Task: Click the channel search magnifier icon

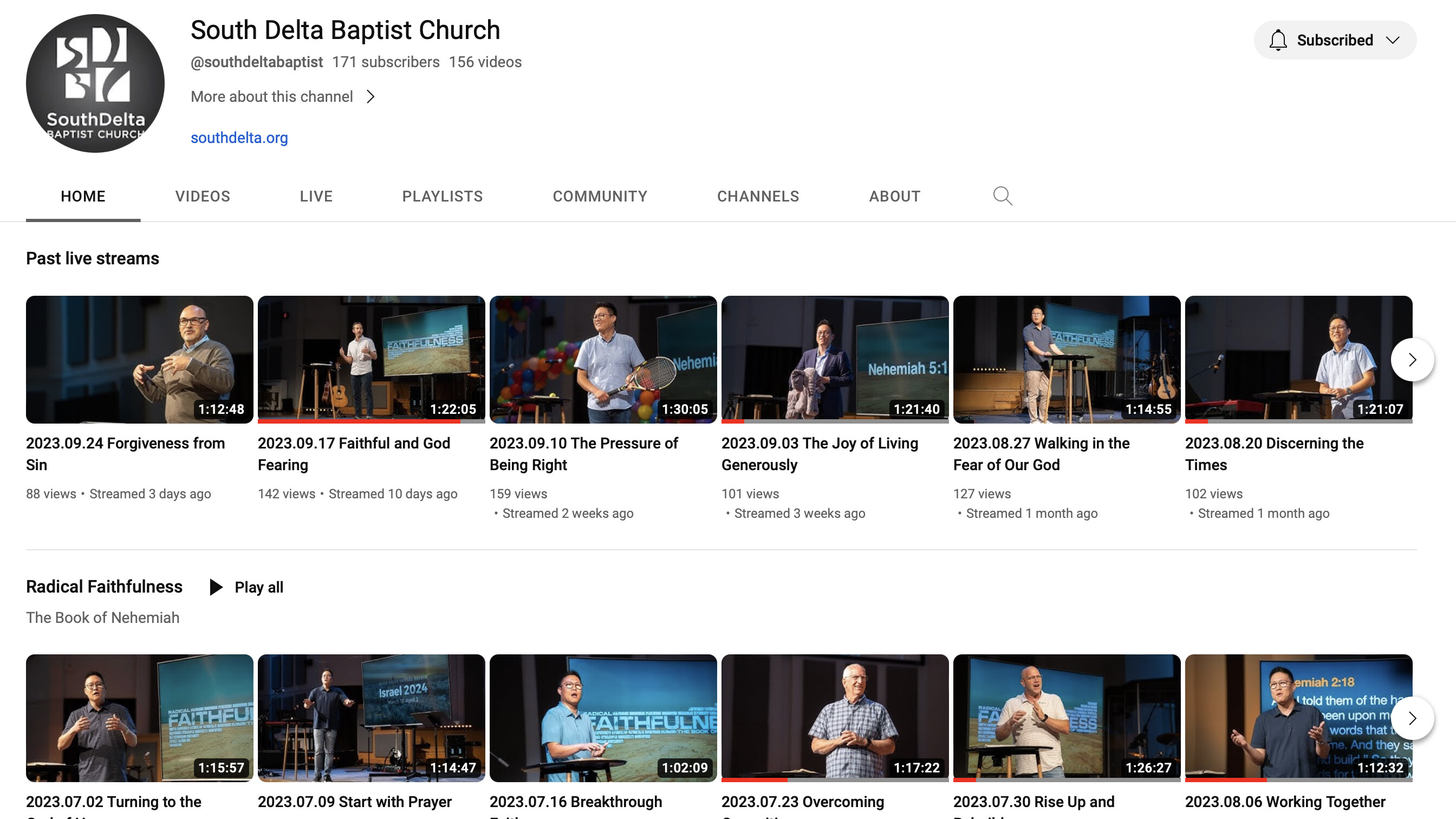Action: tap(1002, 196)
